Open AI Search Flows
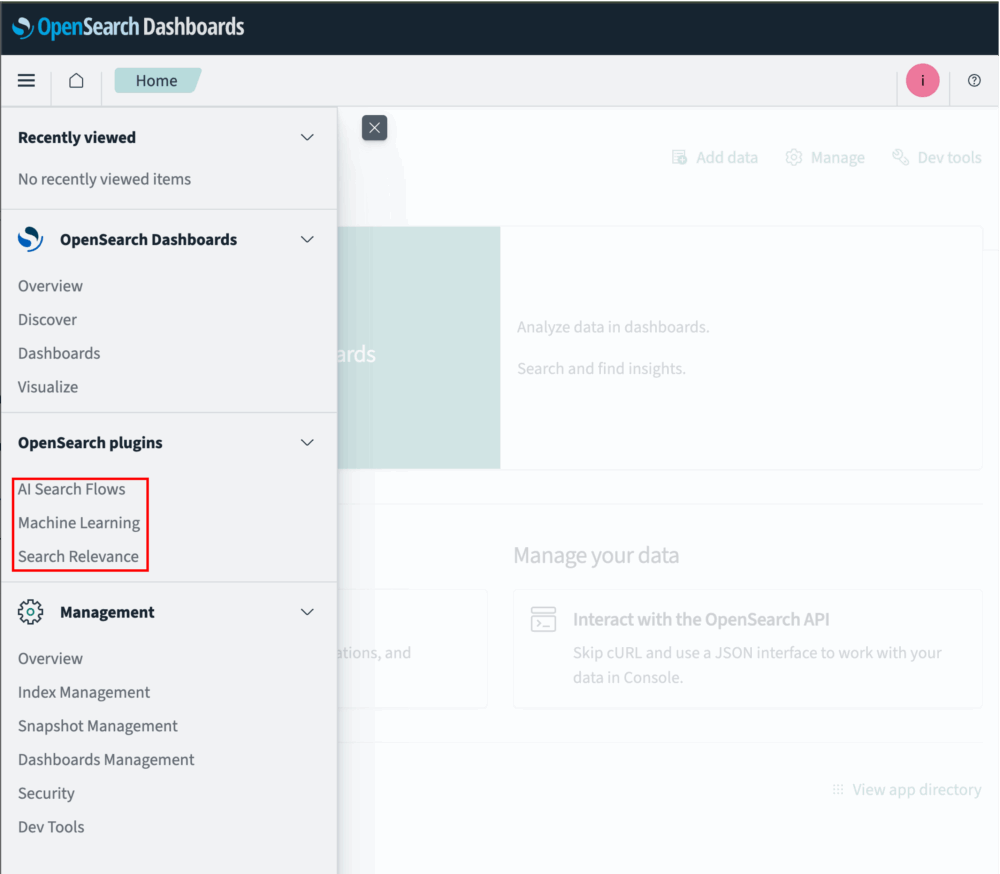The image size is (1000, 874). click(71, 489)
